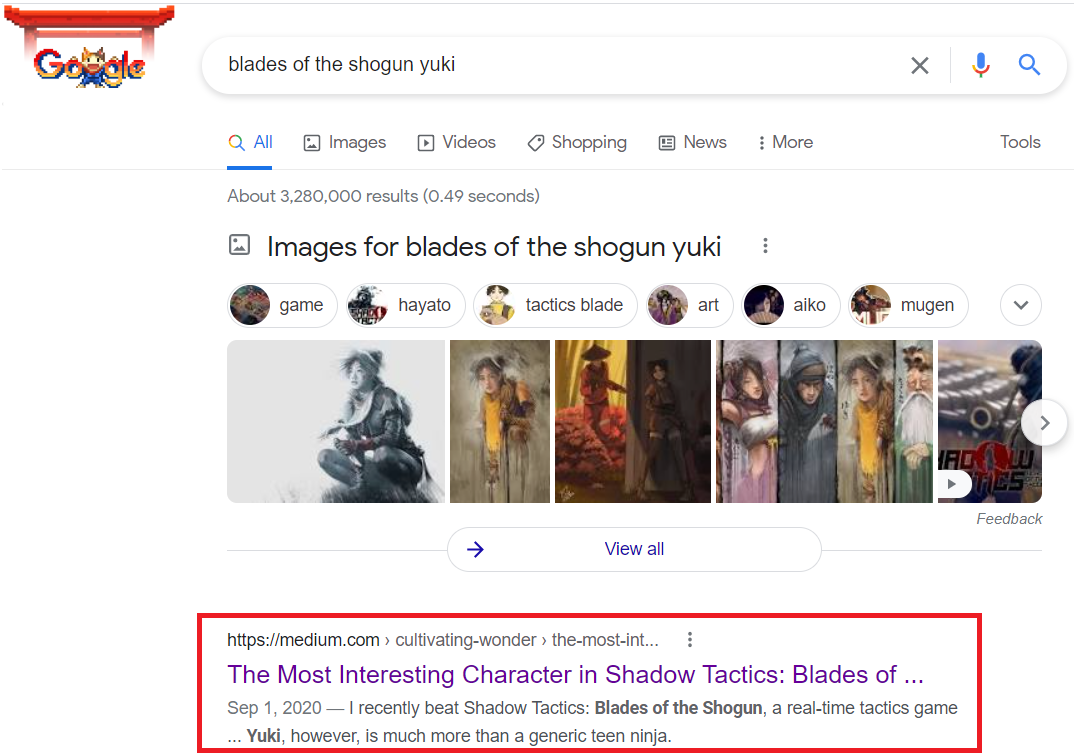Open three-dot menu next to medium.com result
Screen dimensions: 1074x754
click(x=690, y=640)
